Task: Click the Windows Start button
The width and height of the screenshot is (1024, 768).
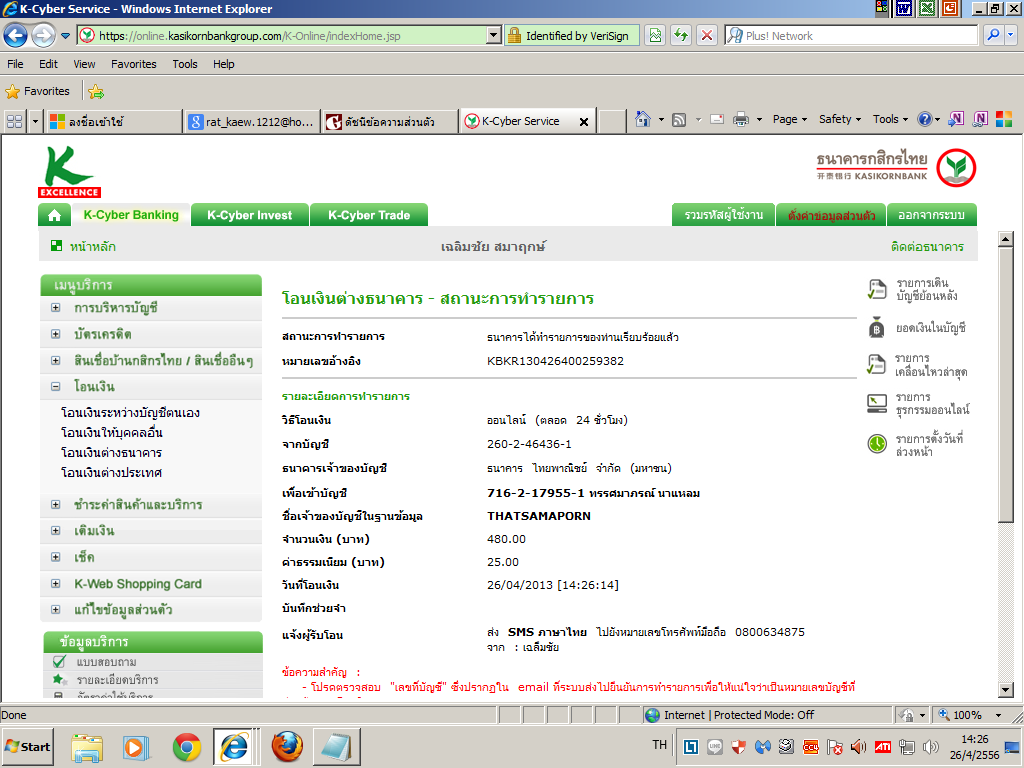Action: pos(28,746)
